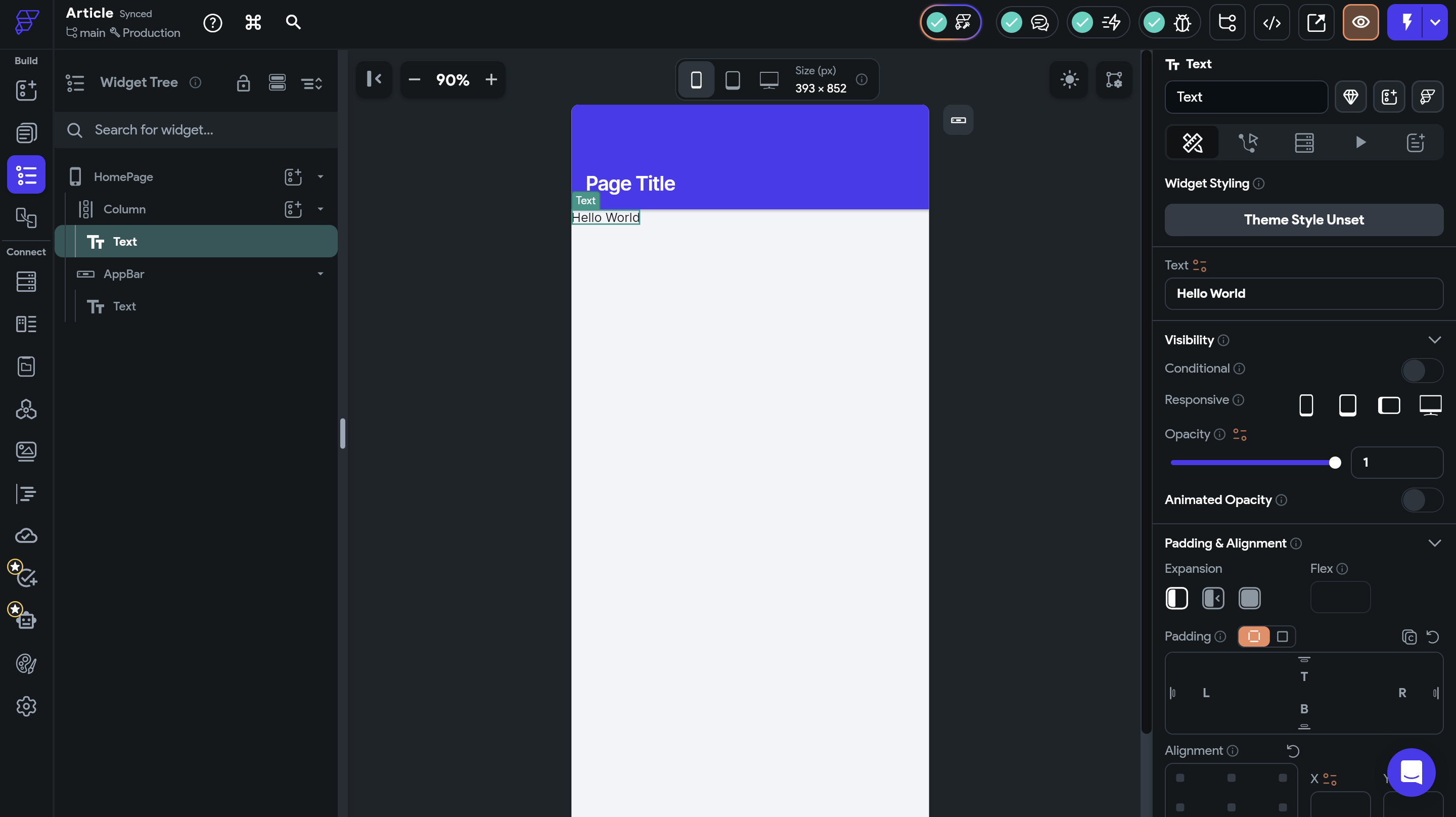Enable Conditional visibility toggle
This screenshot has height=817, width=1456.
(1421, 371)
